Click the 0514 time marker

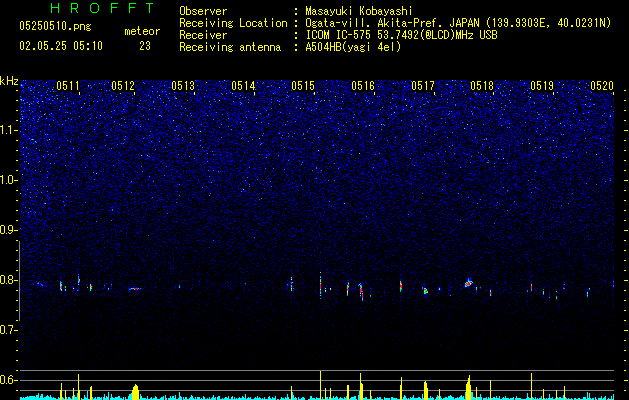(x=243, y=86)
